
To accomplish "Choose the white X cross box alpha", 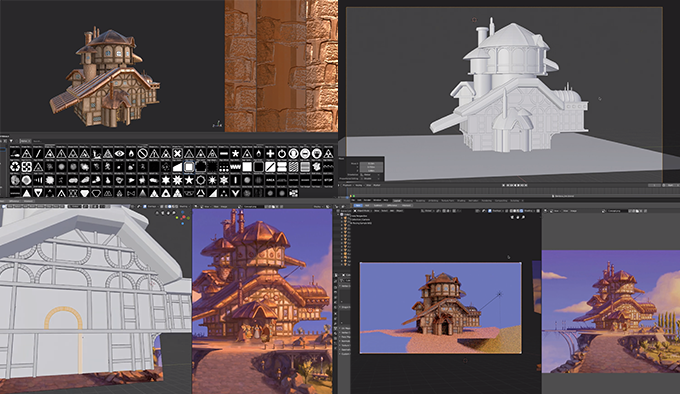I will tap(177, 153).
